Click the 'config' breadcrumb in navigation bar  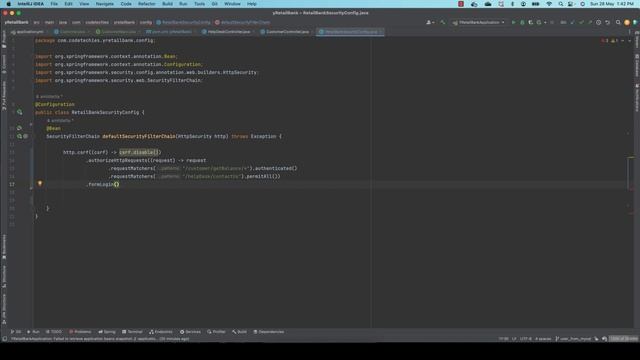click(145, 22)
